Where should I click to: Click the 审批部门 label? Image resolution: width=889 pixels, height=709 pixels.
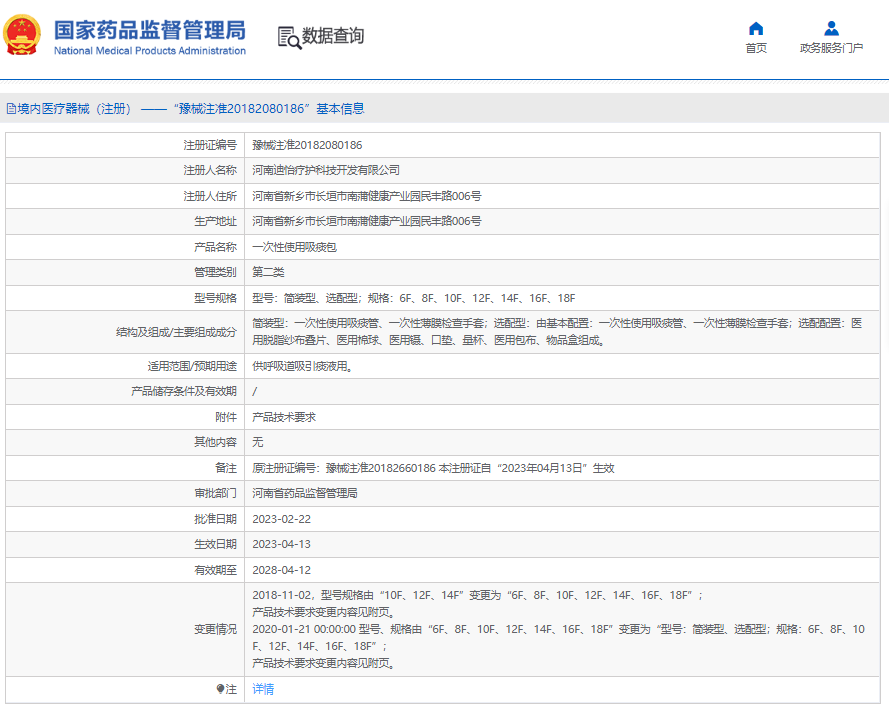click(215, 493)
